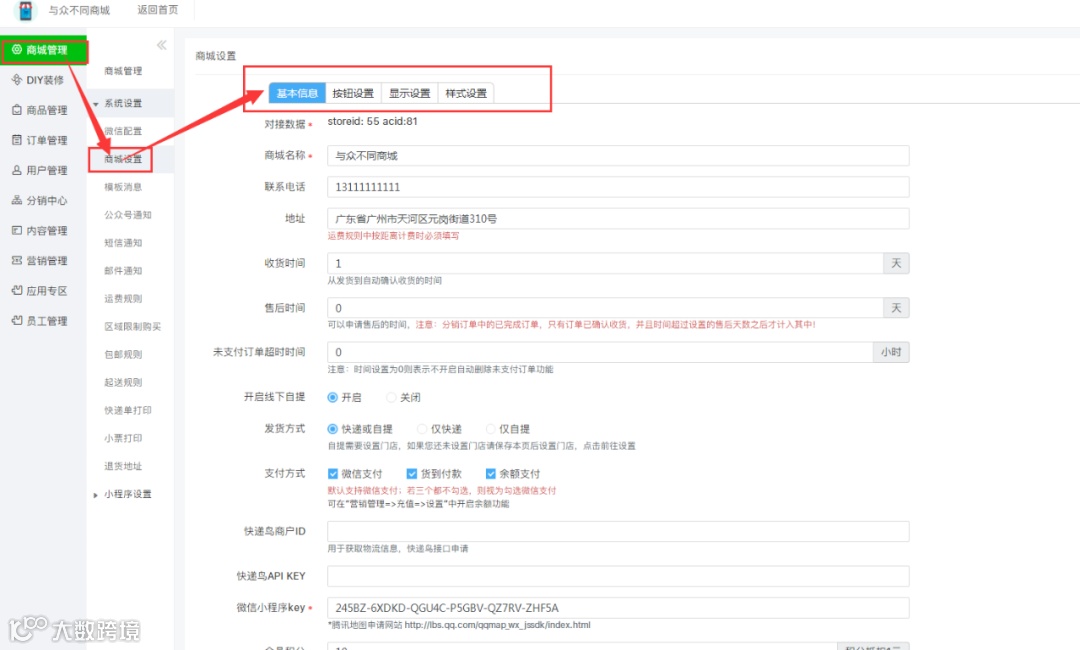This screenshot has height=650, width=1080.
Task: Open 模板消息 submenu item
Action: point(123,187)
